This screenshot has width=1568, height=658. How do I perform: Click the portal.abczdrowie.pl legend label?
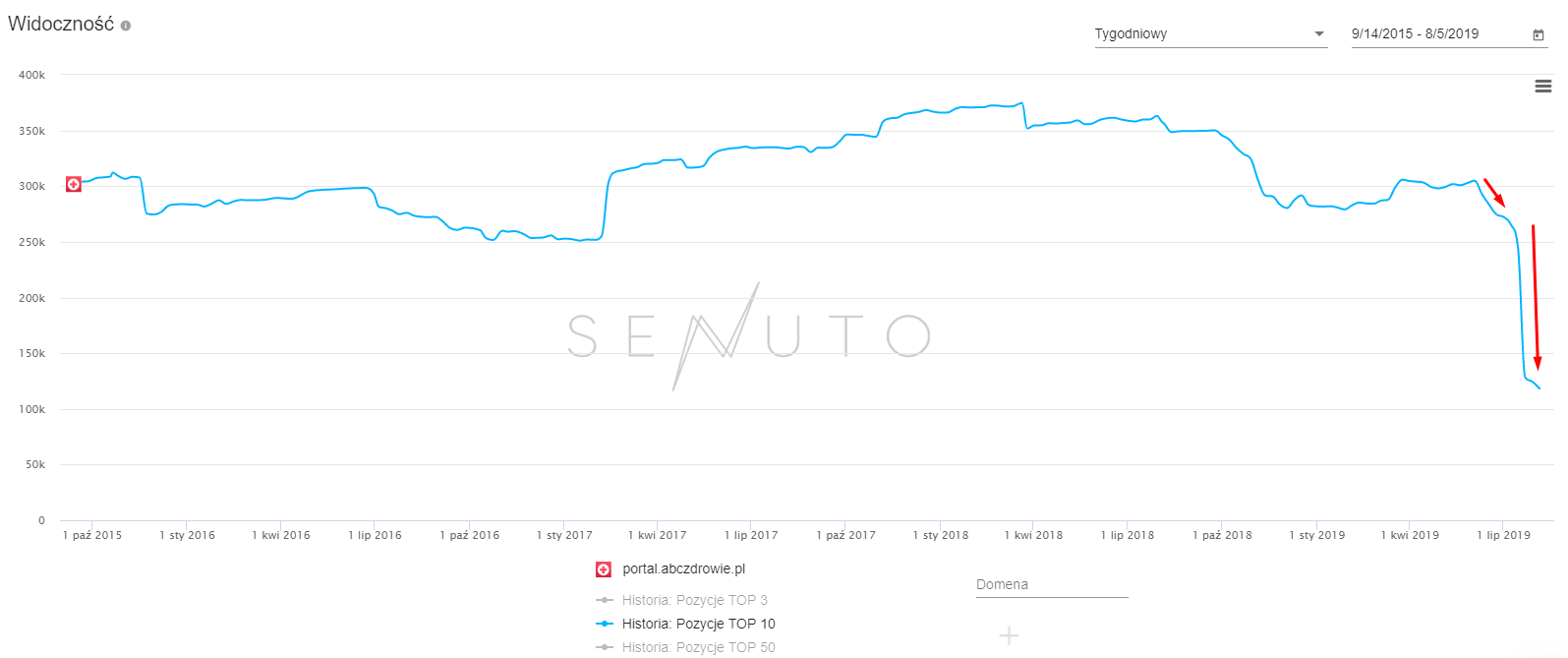point(683,569)
